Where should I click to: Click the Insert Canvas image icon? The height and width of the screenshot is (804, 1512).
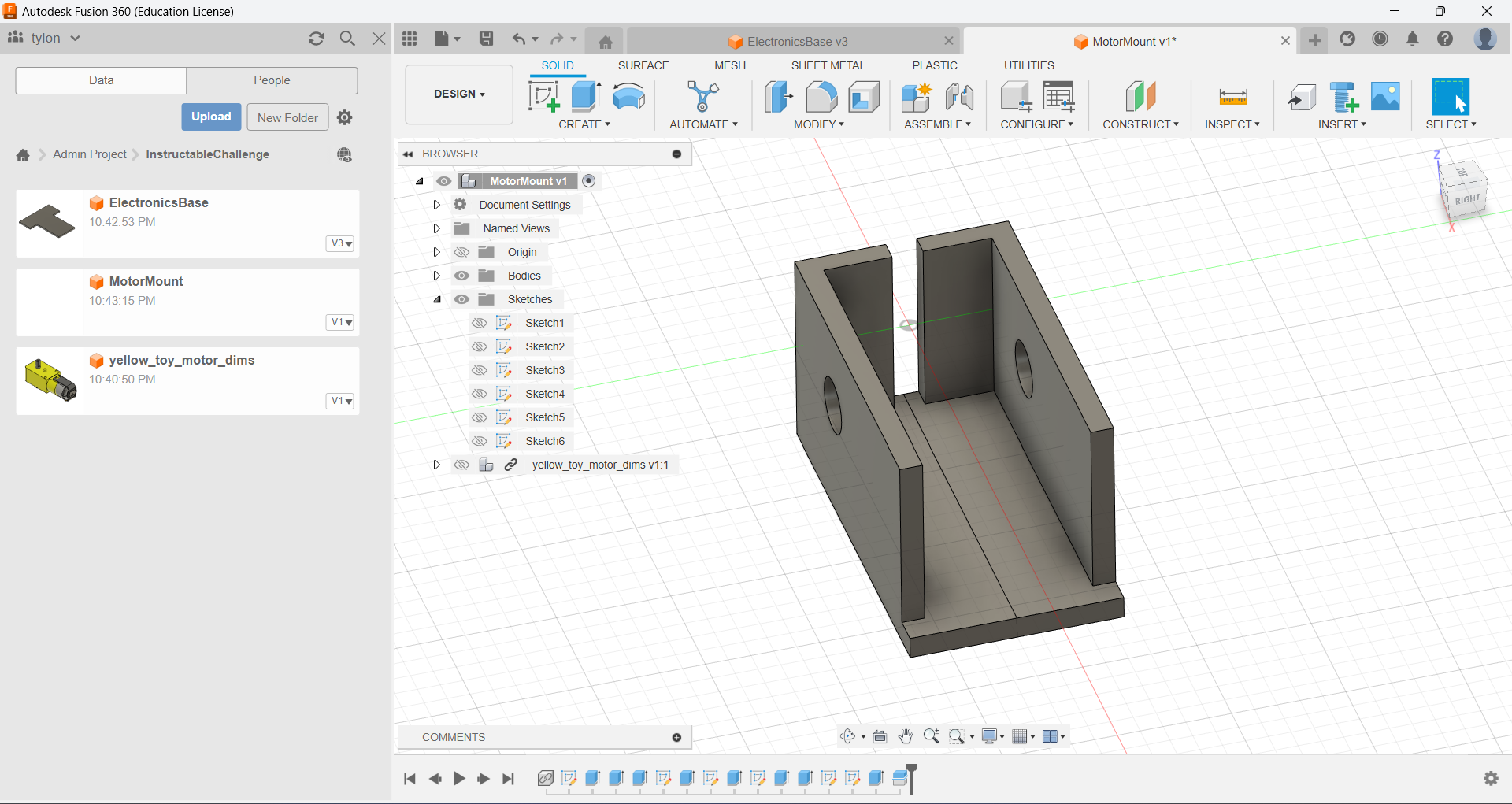pos(1385,97)
